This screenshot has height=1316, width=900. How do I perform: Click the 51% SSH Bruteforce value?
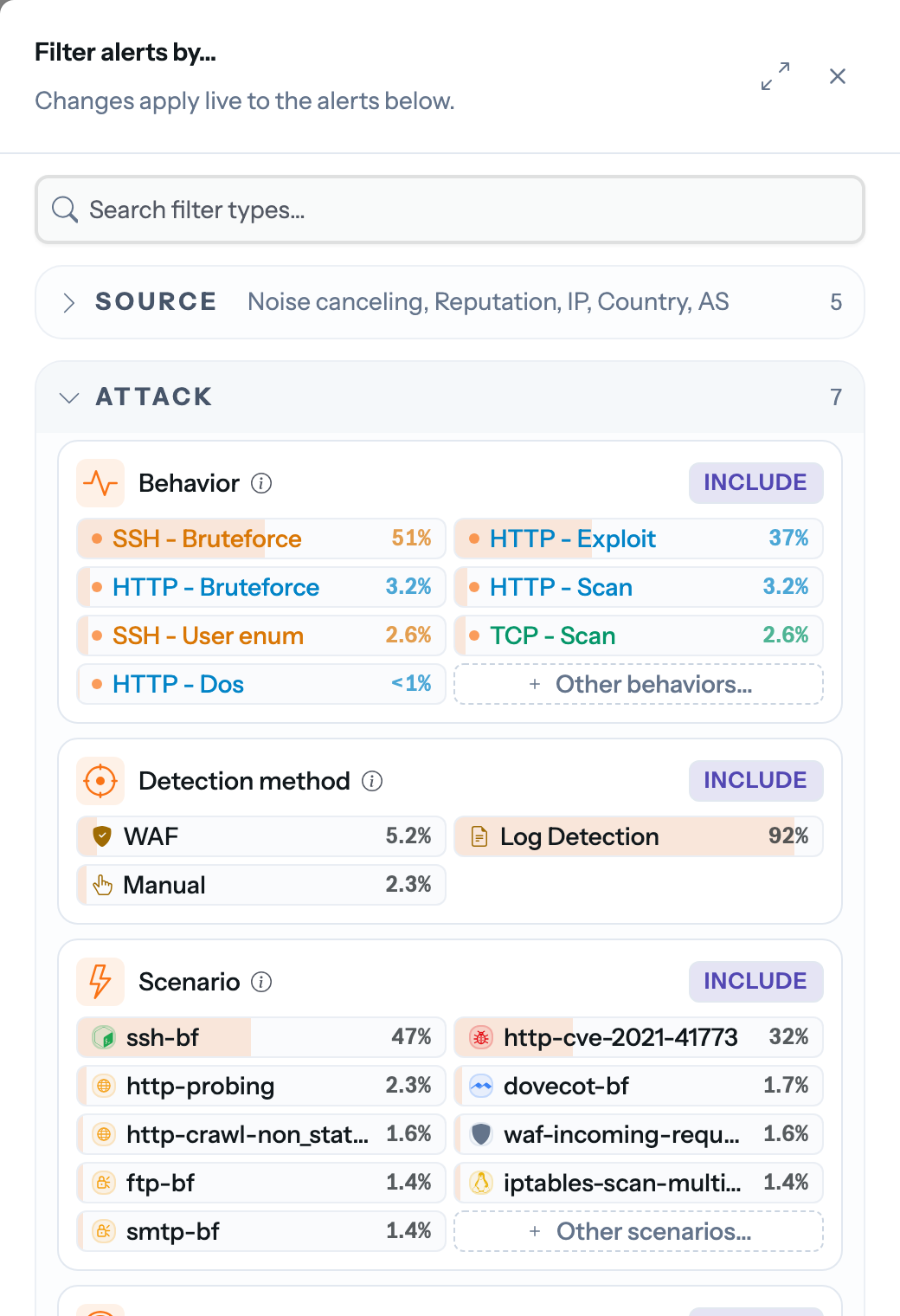[411, 539]
